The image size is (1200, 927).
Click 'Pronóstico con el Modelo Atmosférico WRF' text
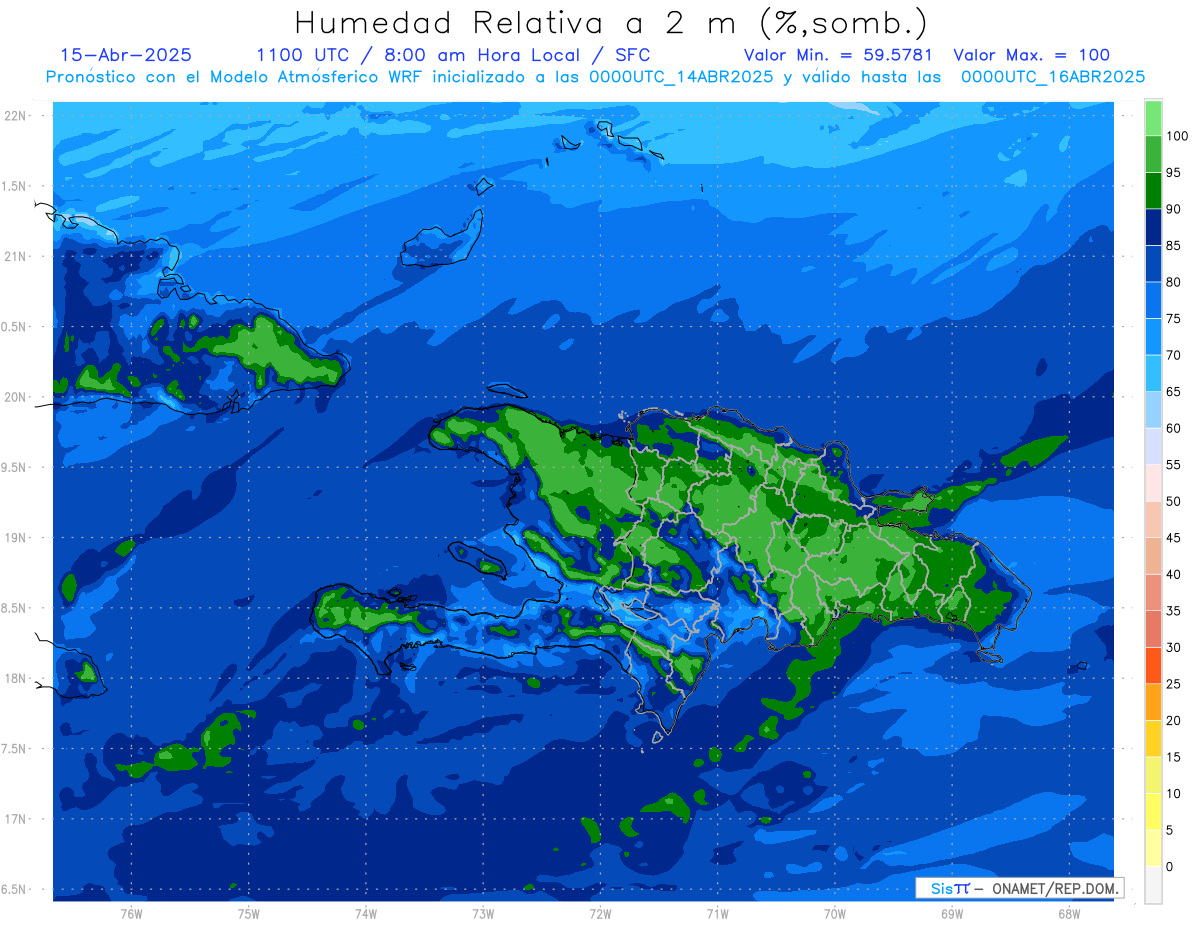point(236,77)
